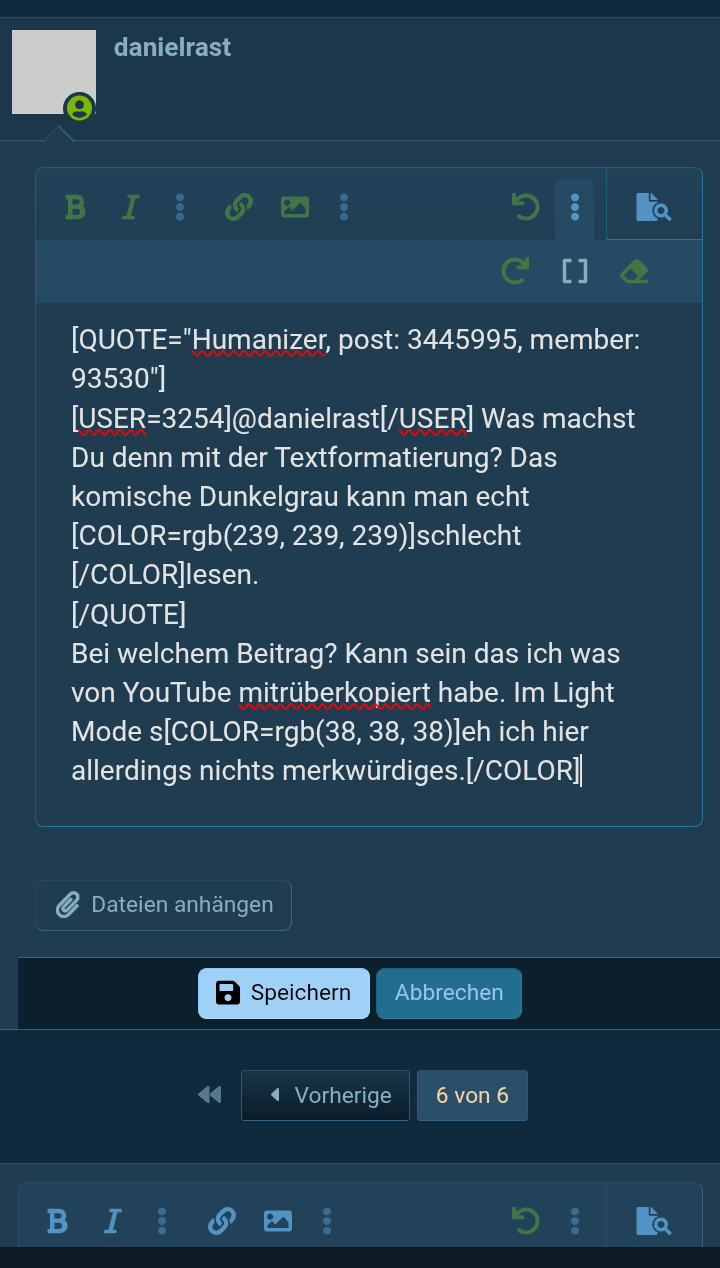This screenshot has width=720, height=1268.
Task: Toggle bold formatting in edit toolbar
Action: tap(75, 207)
